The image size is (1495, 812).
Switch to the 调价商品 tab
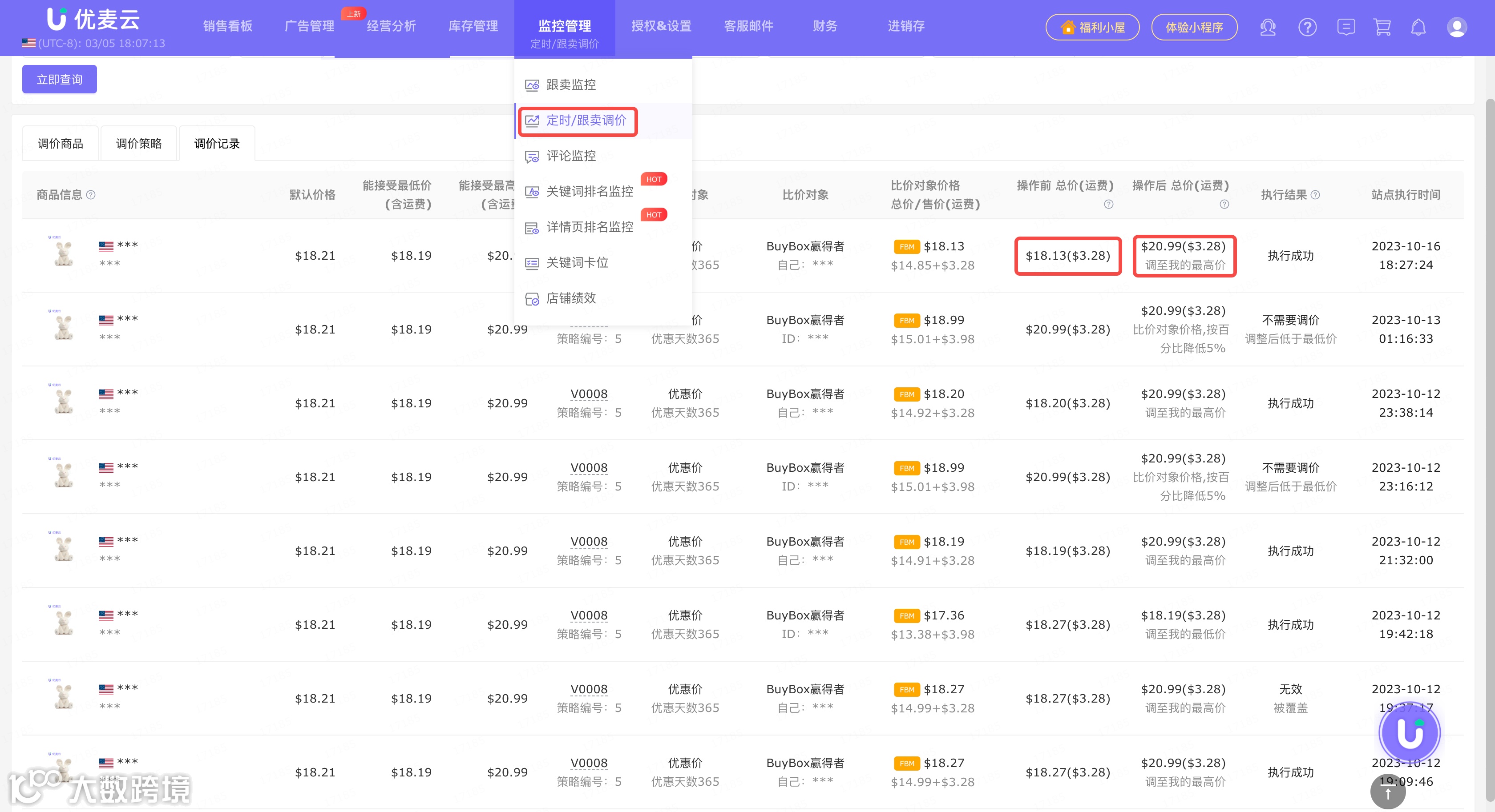61,143
